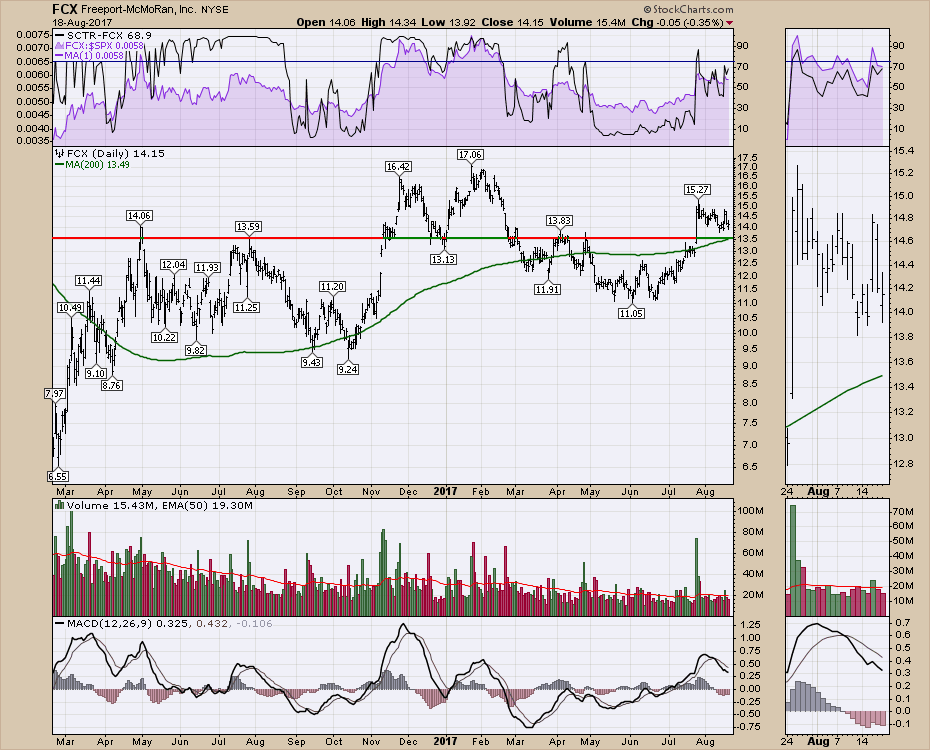Click the 17.06 peak price label

(470, 155)
